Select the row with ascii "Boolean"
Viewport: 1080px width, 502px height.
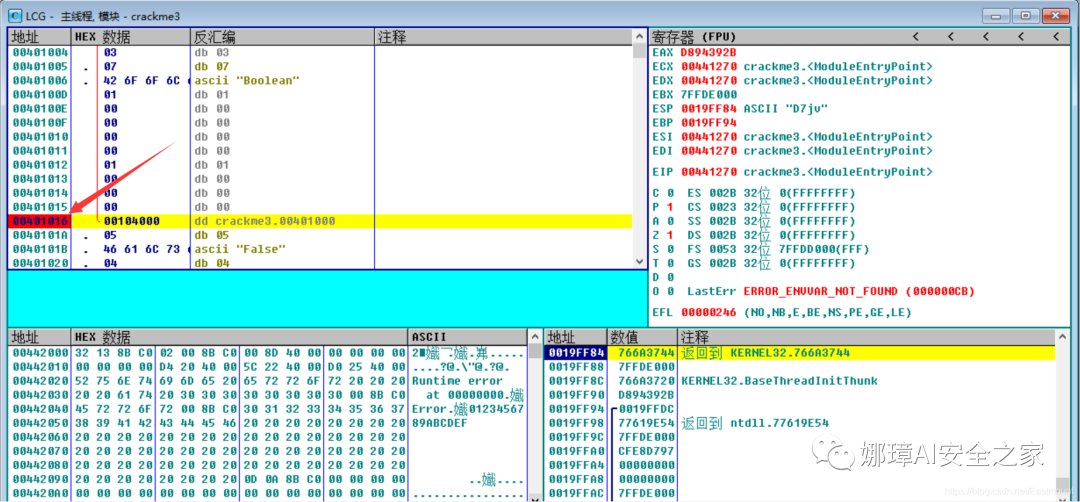(320, 81)
